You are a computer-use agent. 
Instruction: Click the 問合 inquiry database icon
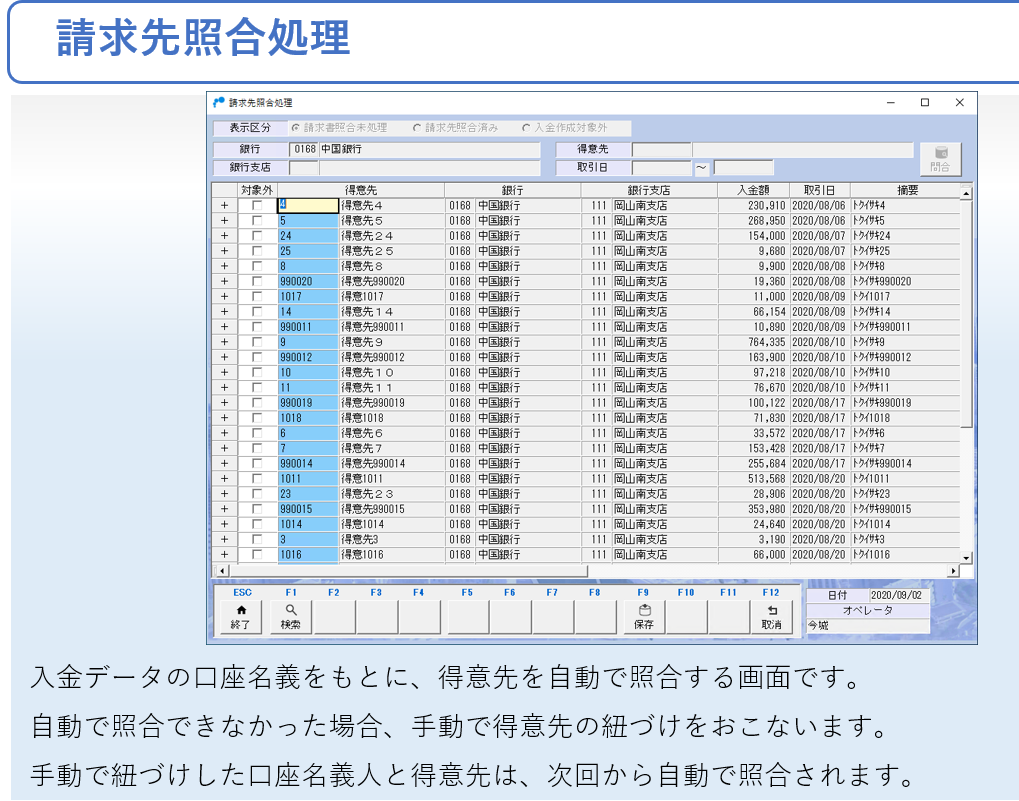pyautogui.click(x=940, y=159)
